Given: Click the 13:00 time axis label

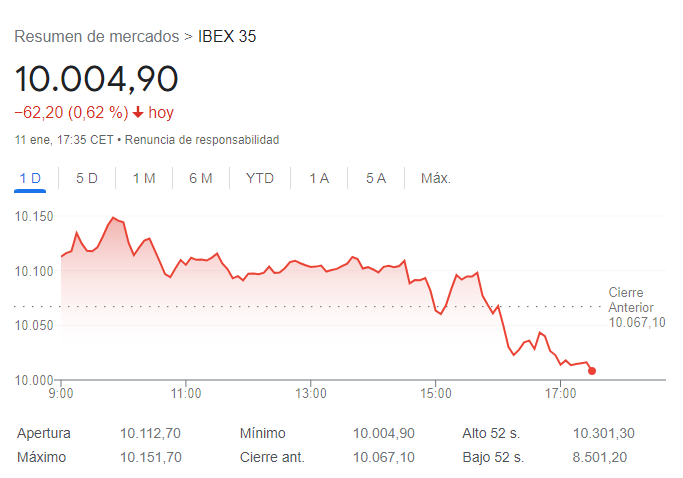Looking at the screenshot, I should point(311,393).
